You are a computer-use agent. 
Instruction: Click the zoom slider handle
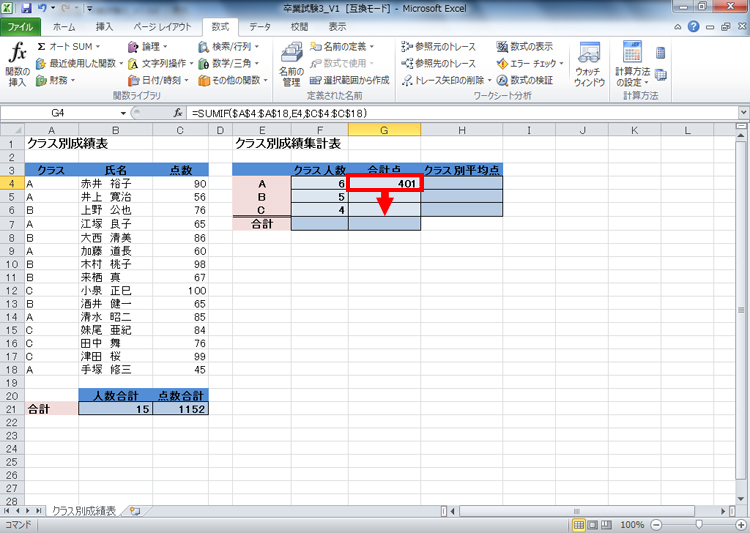pos(699,525)
